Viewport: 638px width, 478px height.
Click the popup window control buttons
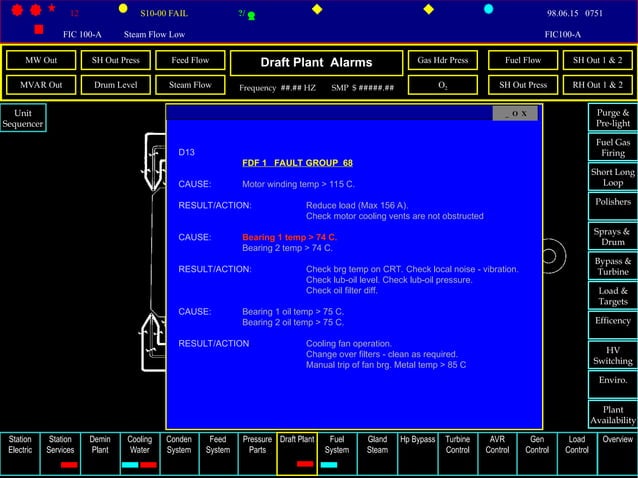pos(515,113)
